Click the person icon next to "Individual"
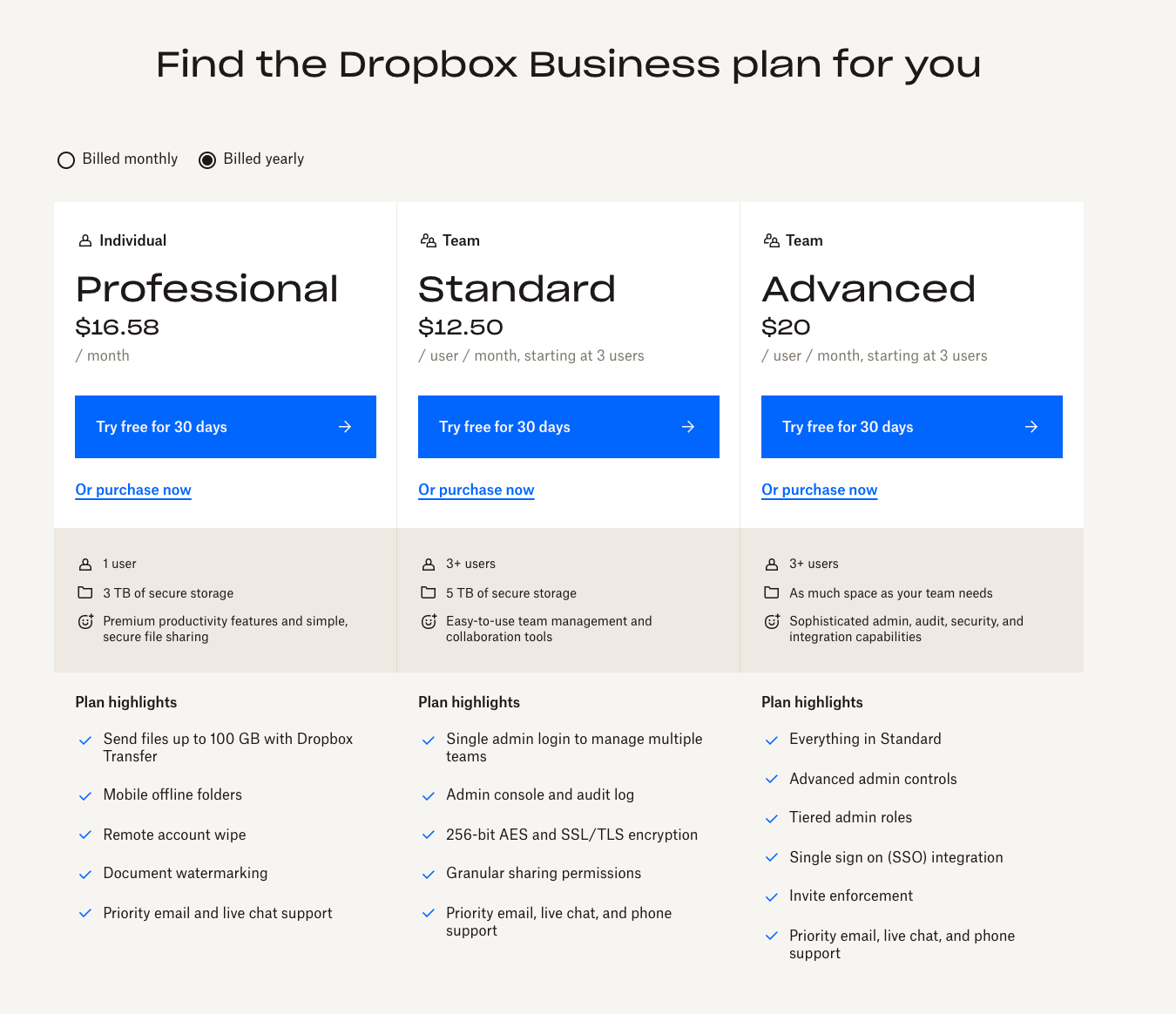 85,240
